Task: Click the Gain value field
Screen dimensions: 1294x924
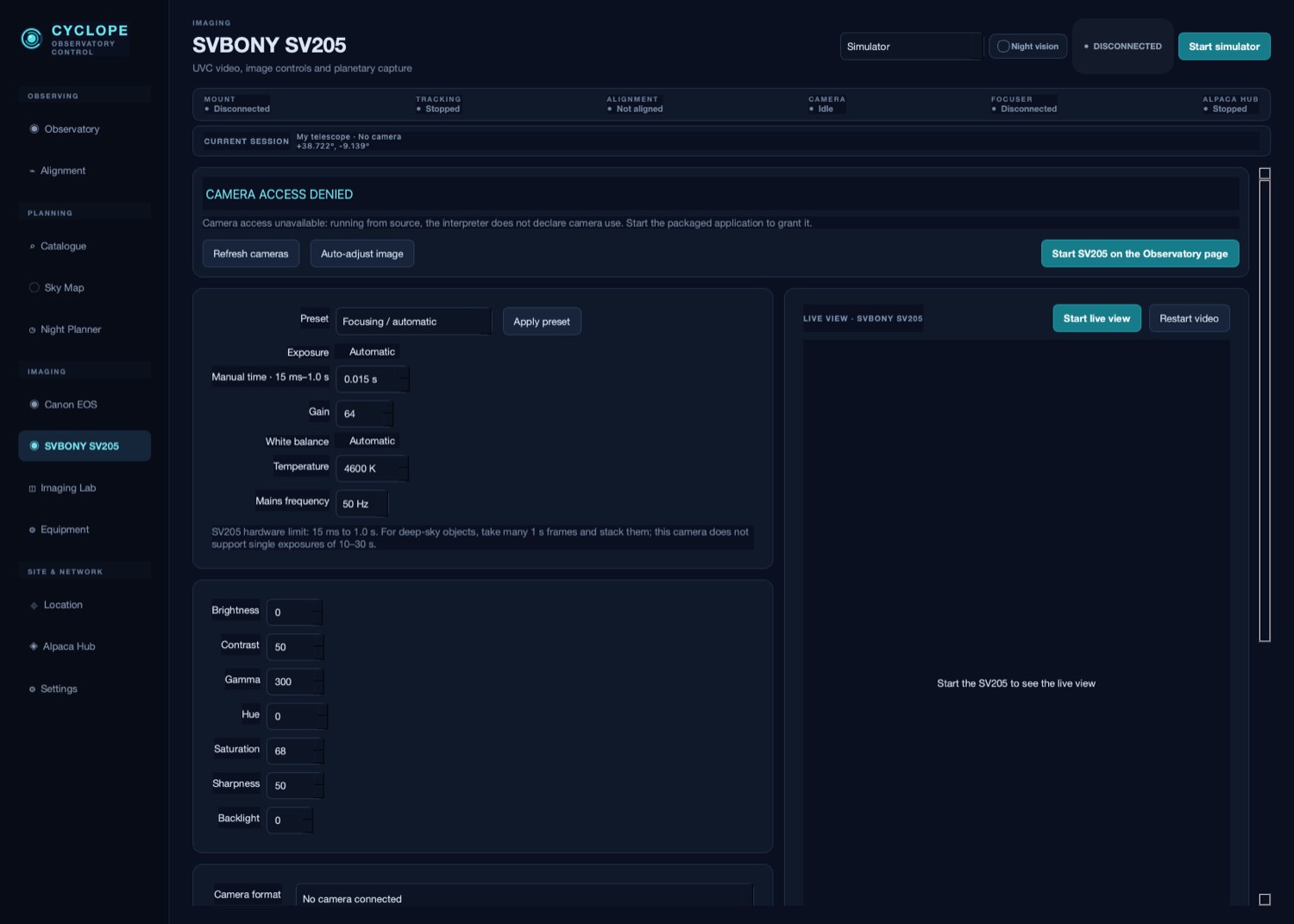Action: coord(365,414)
